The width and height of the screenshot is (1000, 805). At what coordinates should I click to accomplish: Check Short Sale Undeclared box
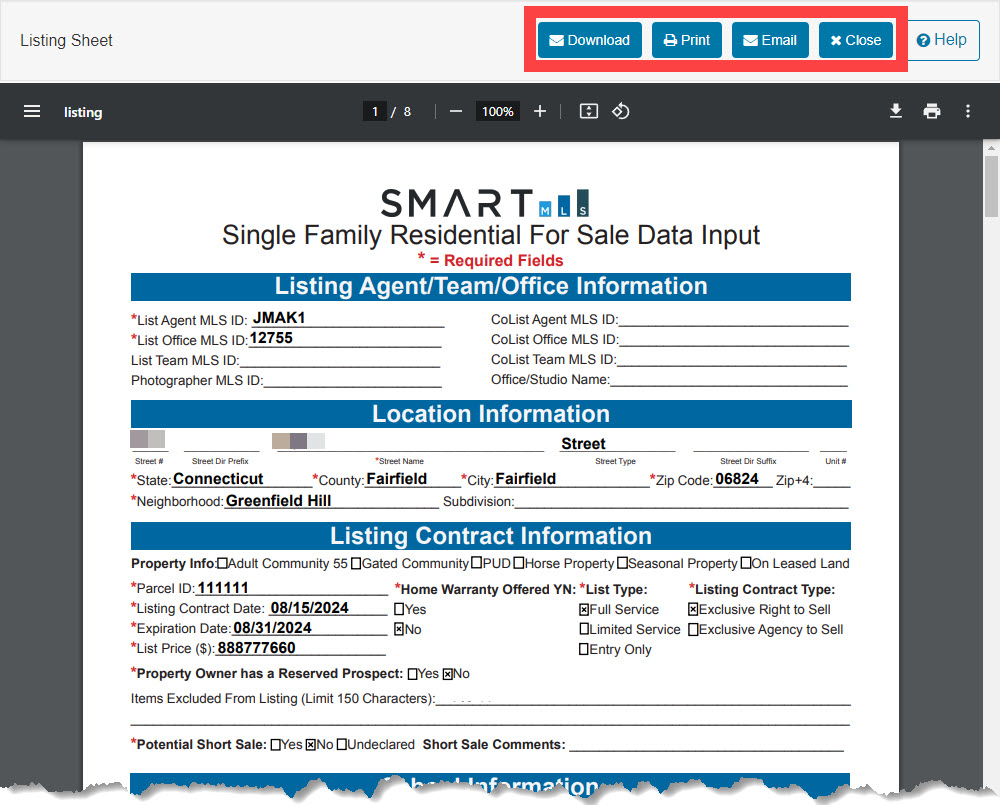tap(342, 745)
